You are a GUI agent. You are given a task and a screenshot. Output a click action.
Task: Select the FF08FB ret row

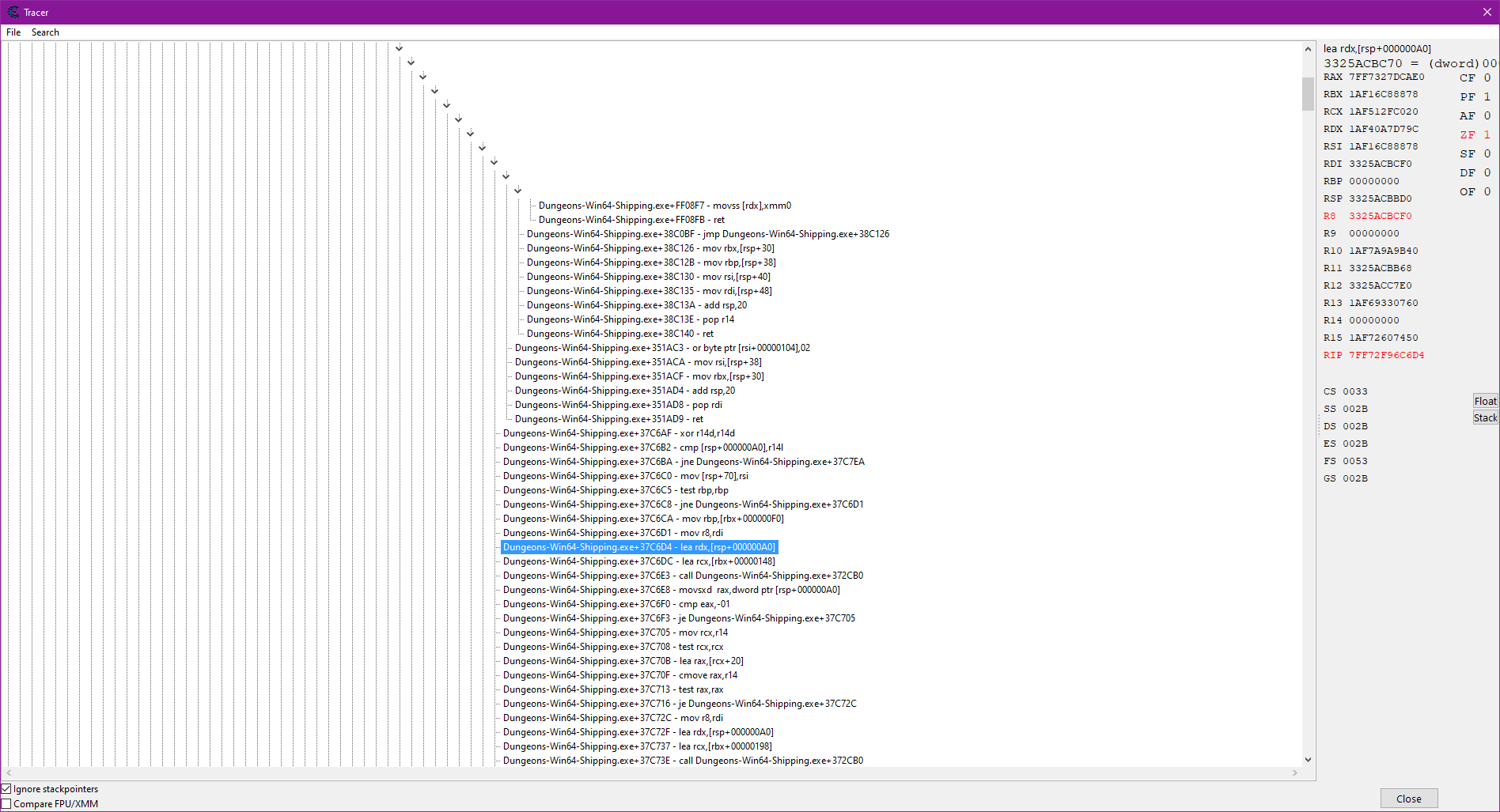(x=631, y=220)
